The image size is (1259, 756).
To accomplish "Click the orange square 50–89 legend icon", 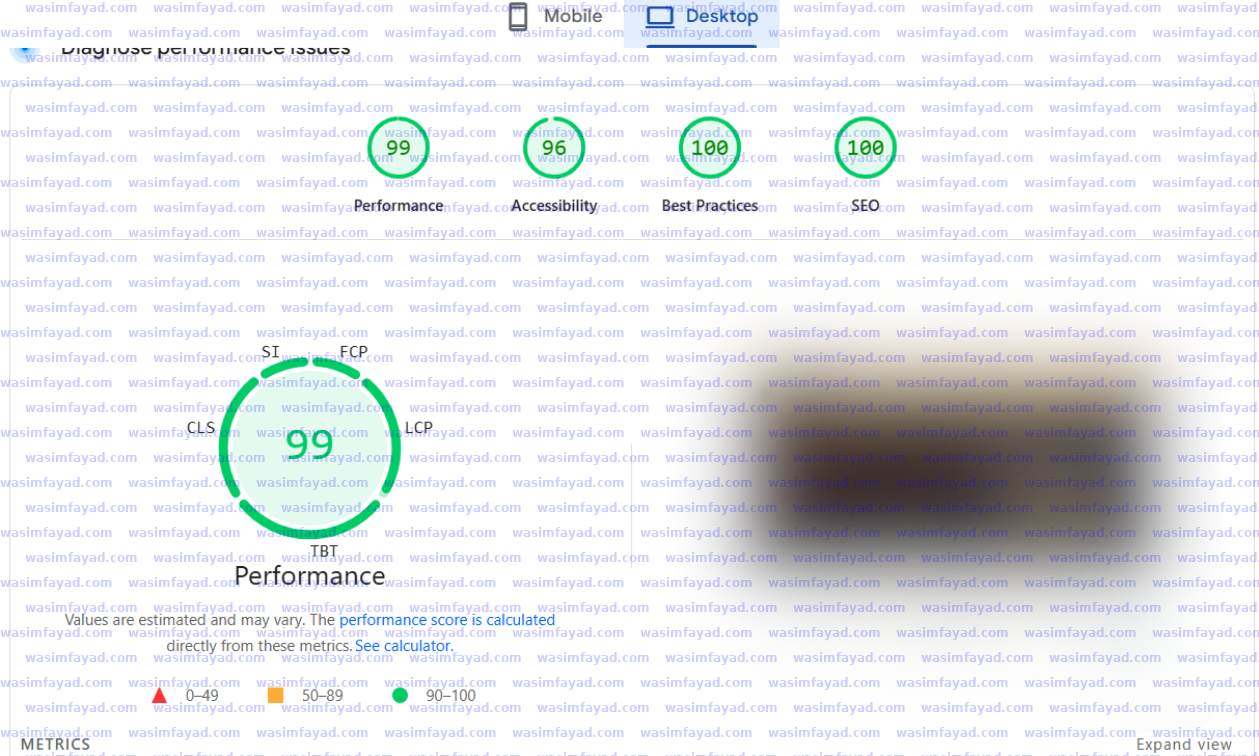I will coord(276,696).
